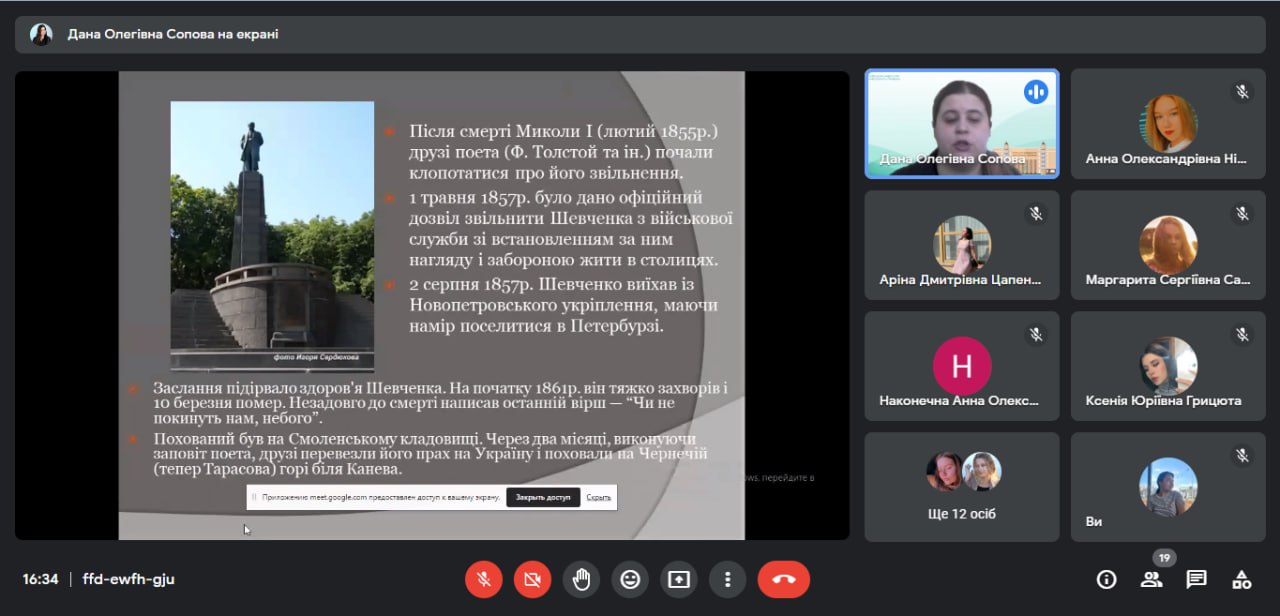1280x616 pixels.
Task: Click muted mic icon on Аріна Дмитрівна tile
Action: (1036, 214)
